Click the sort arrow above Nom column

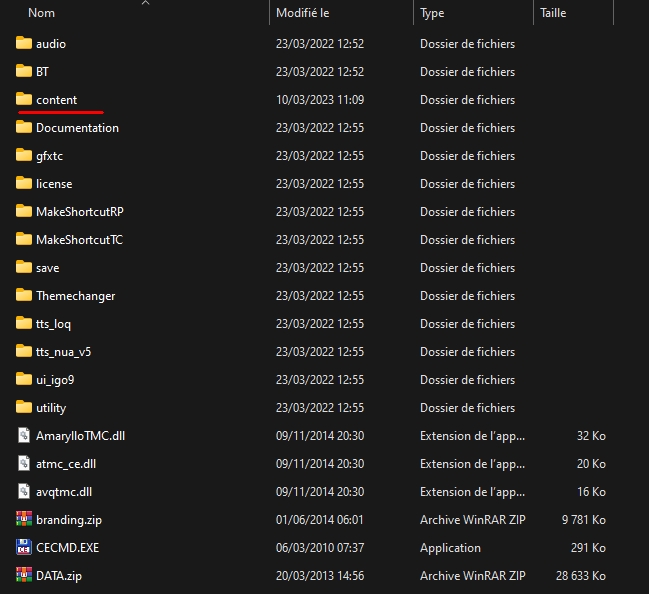coord(145,3)
